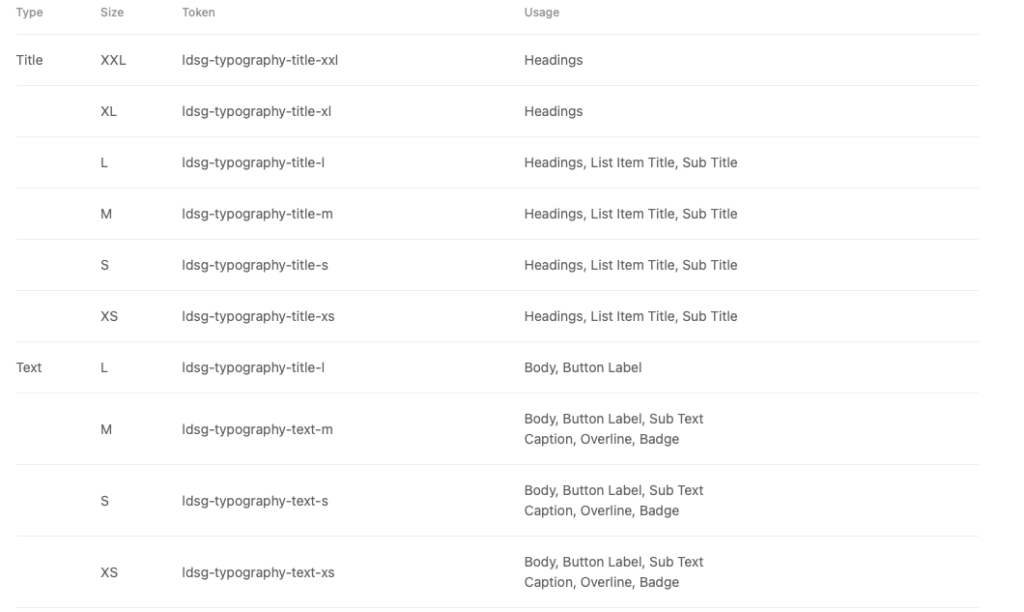The image size is (1024, 612).
Task: Click the "Body, Button Label" usage in Text L row
Action: click(583, 368)
